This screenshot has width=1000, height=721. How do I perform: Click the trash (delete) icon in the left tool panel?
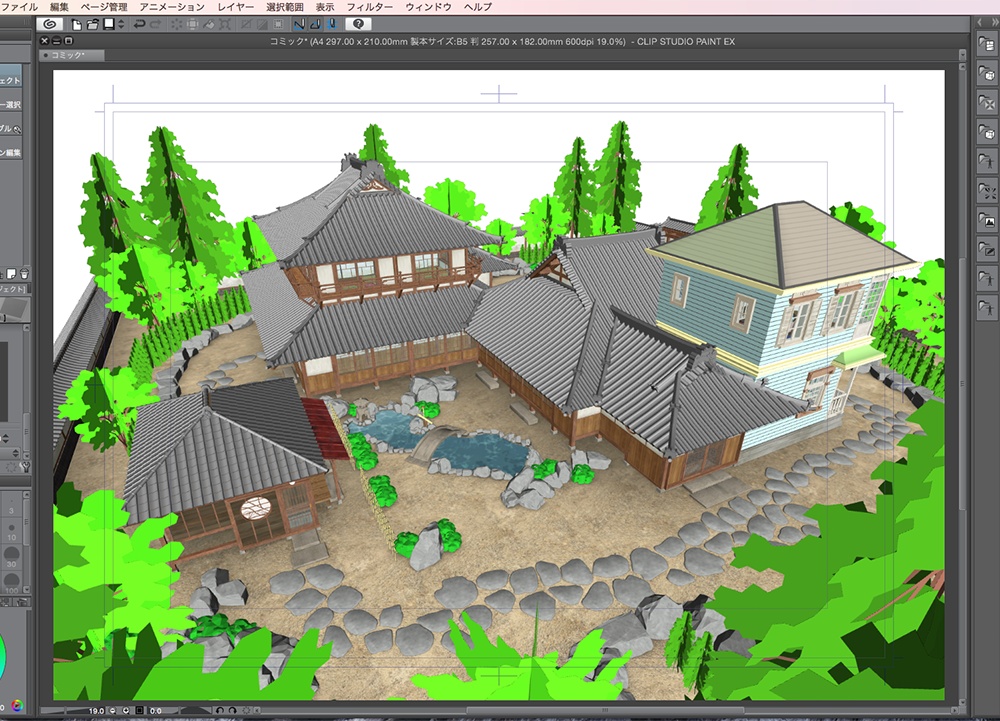[x=26, y=272]
